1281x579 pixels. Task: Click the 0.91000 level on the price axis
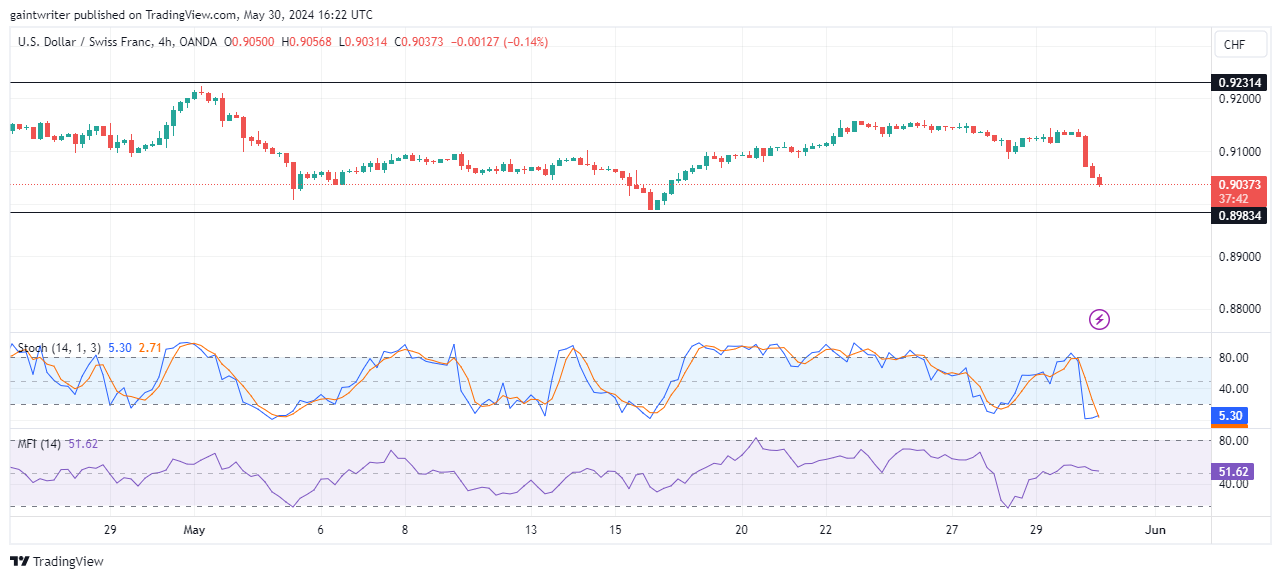[x=1240, y=152]
